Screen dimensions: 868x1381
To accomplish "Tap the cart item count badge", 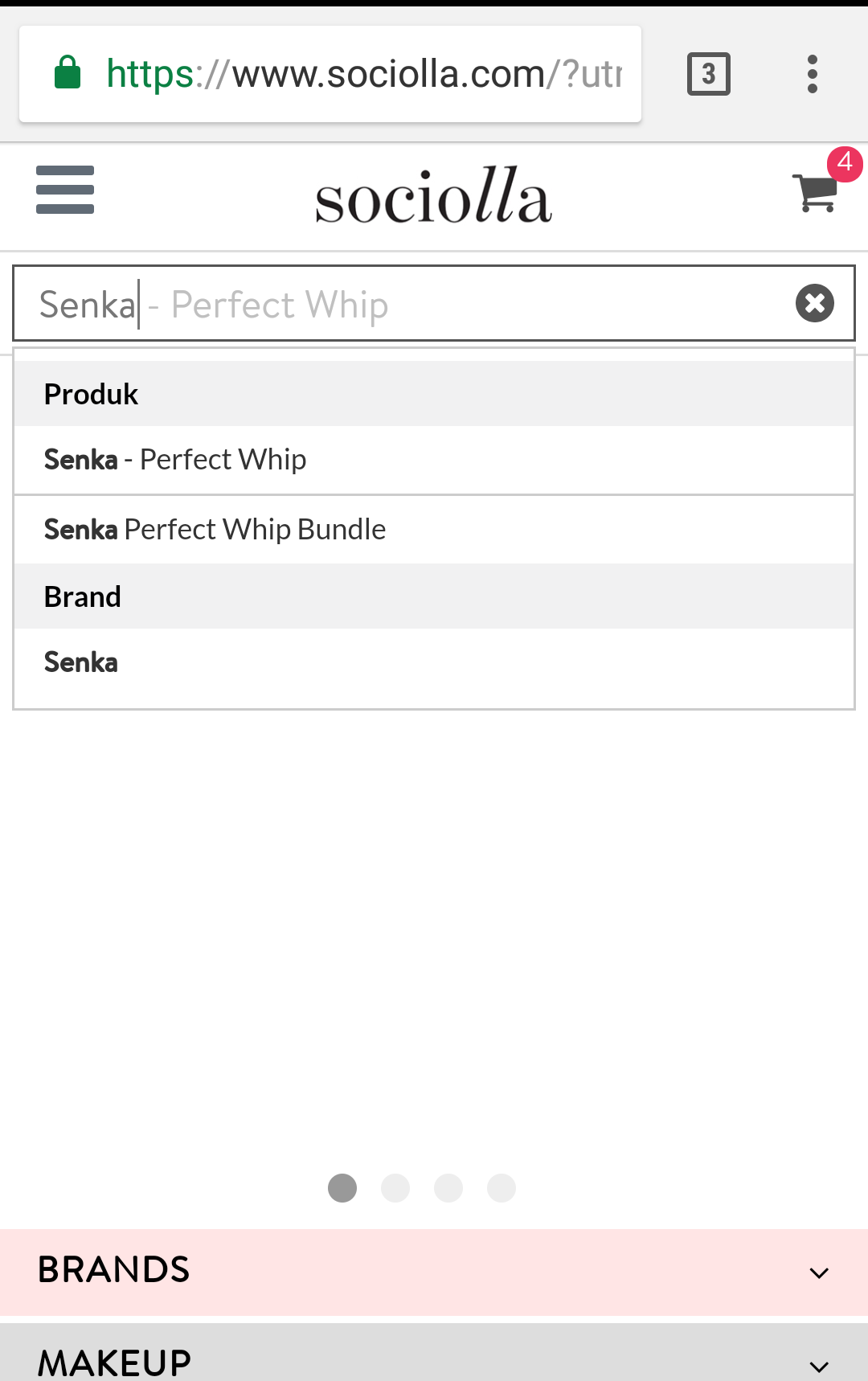I will click(x=845, y=163).
